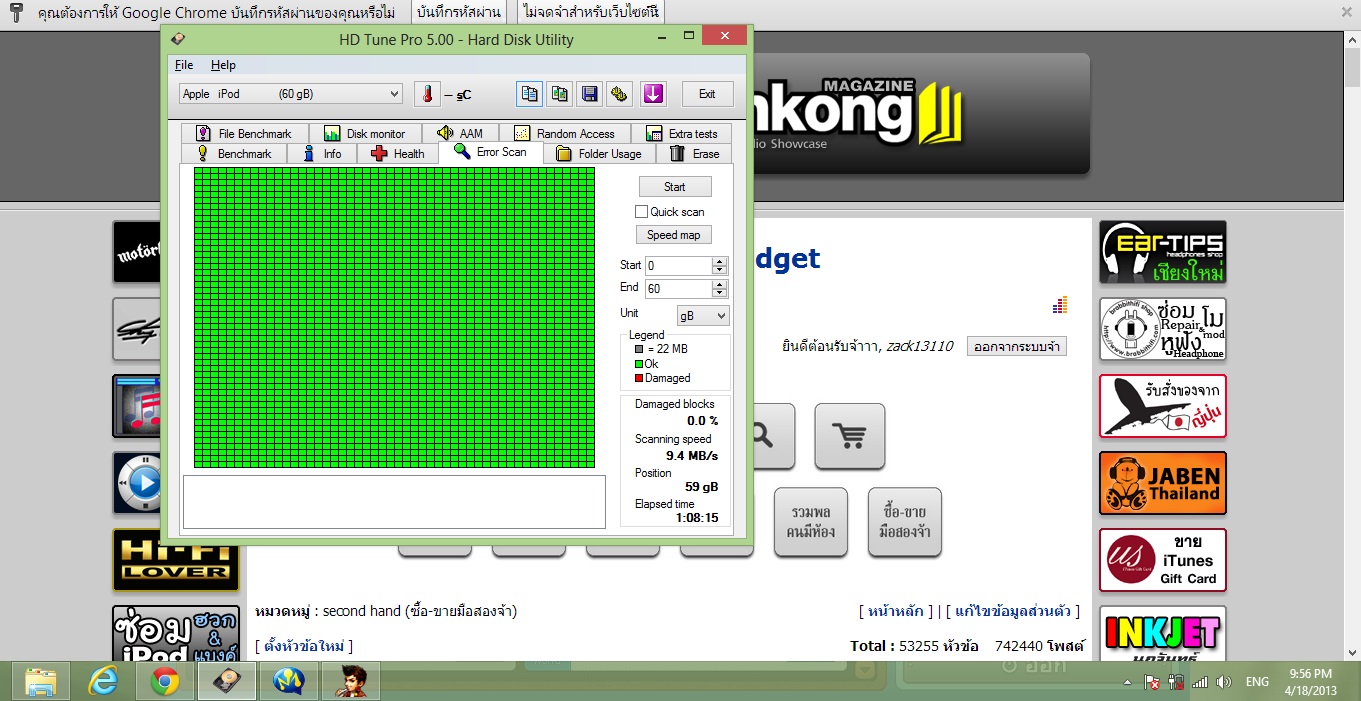The height and width of the screenshot is (701, 1361).
Task: Click the รวมพลคนมีห้อง button
Action: (x=811, y=521)
